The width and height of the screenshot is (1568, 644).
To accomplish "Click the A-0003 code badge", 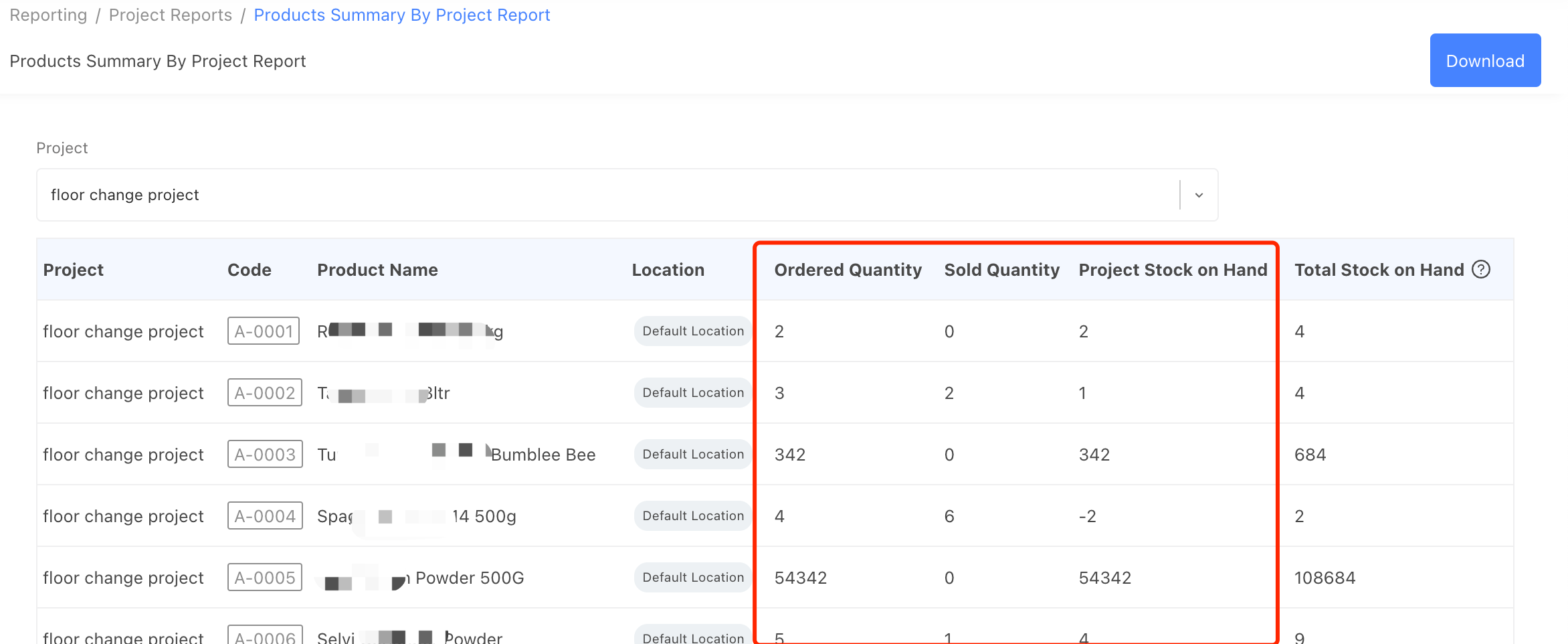I will click(x=265, y=455).
